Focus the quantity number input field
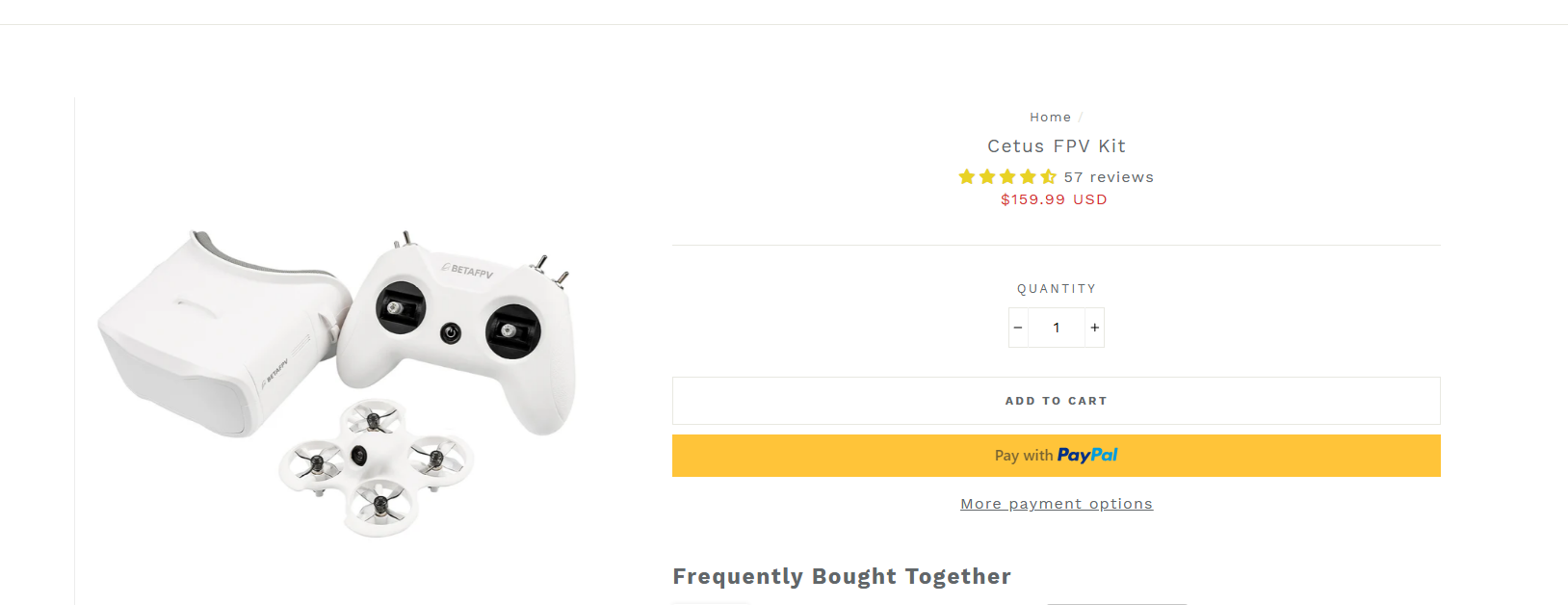 (x=1057, y=328)
